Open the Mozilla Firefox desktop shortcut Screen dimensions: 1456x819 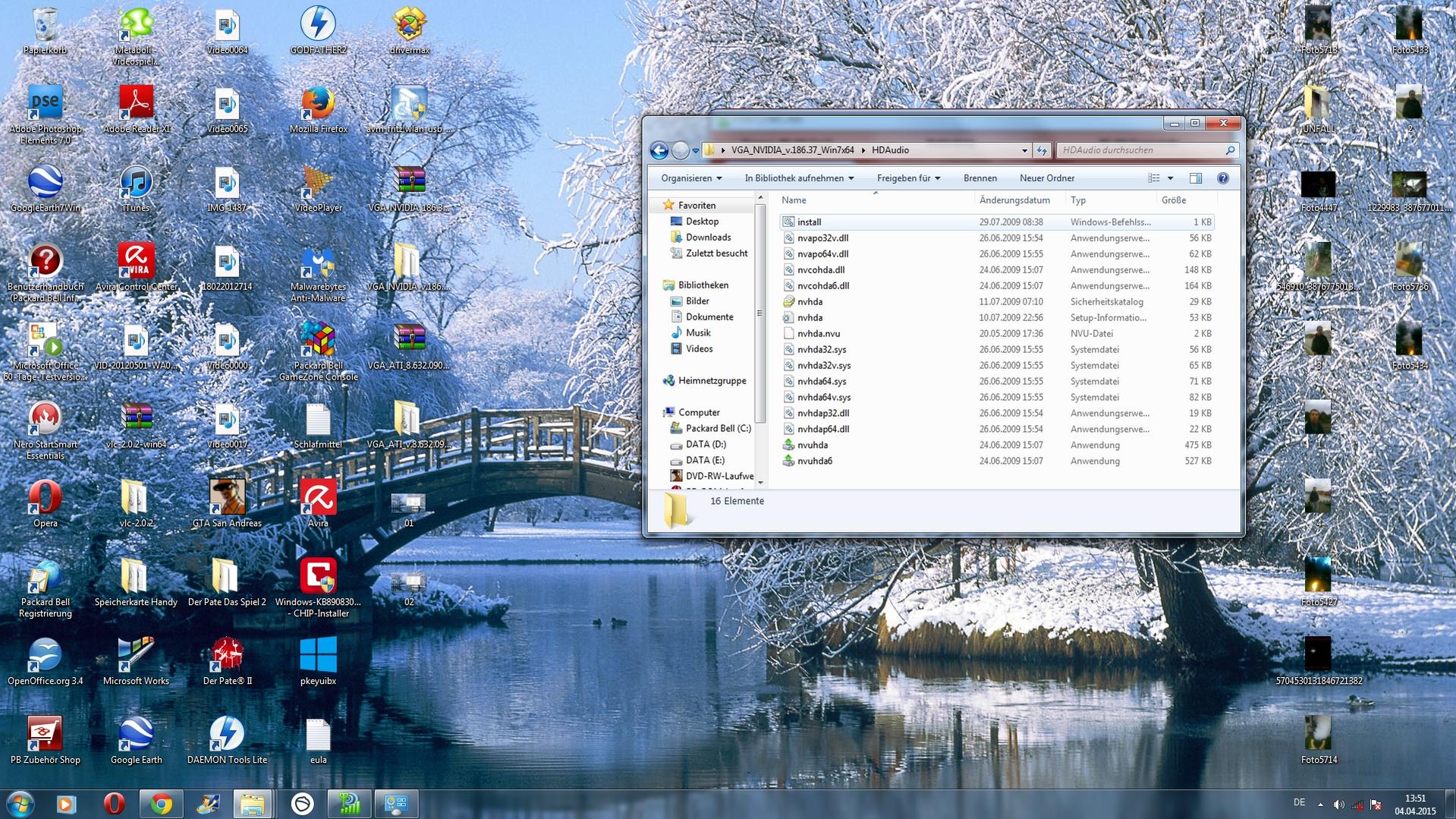click(318, 109)
